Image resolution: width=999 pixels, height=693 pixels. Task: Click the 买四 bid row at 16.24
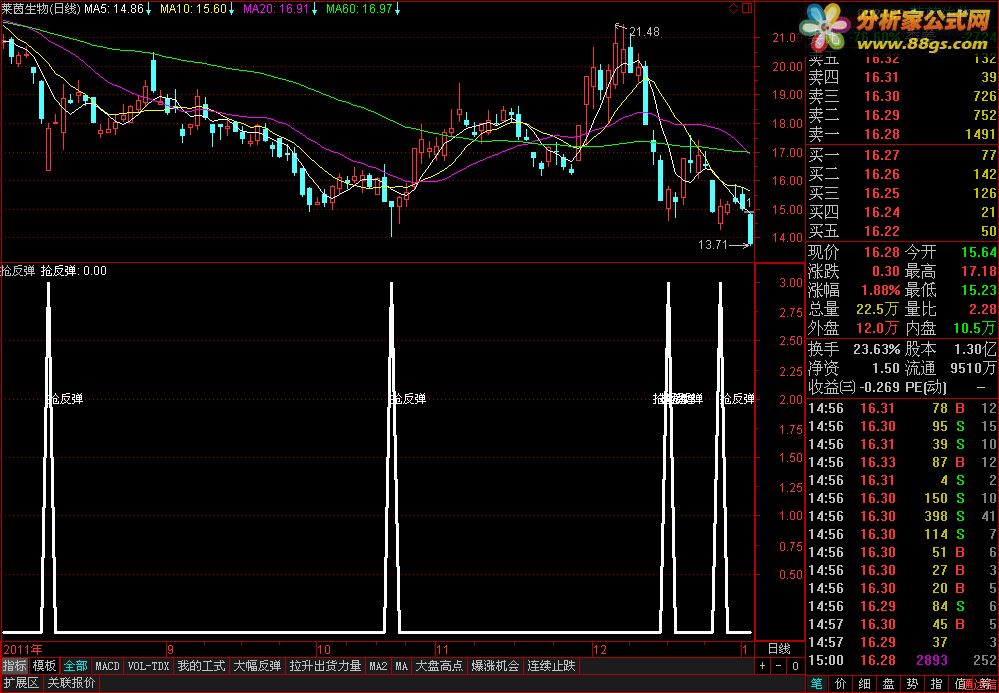902,212
